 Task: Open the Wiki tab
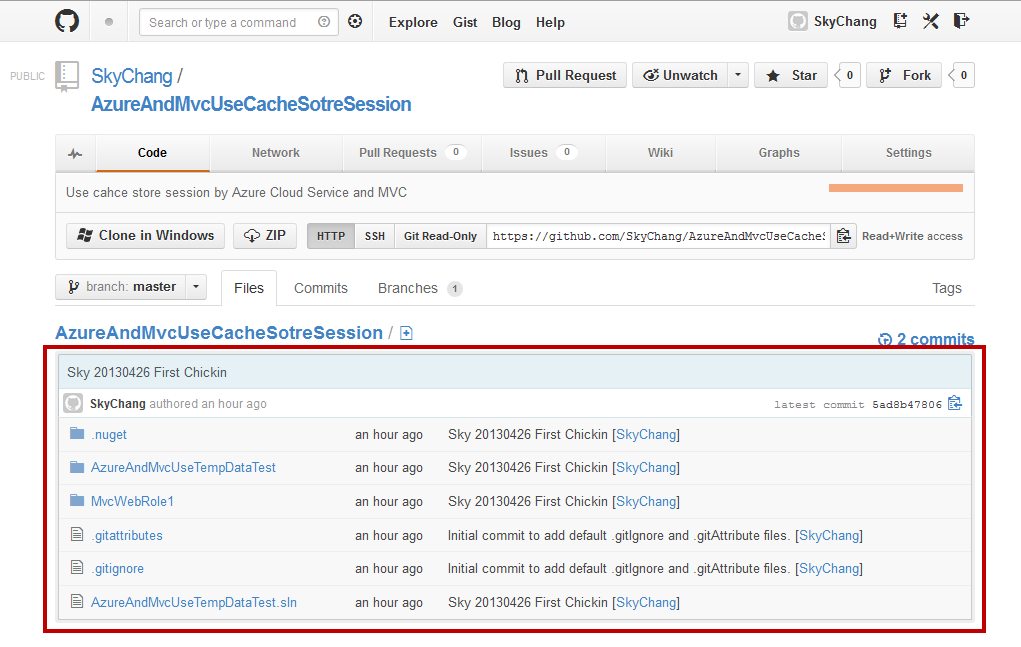point(660,153)
